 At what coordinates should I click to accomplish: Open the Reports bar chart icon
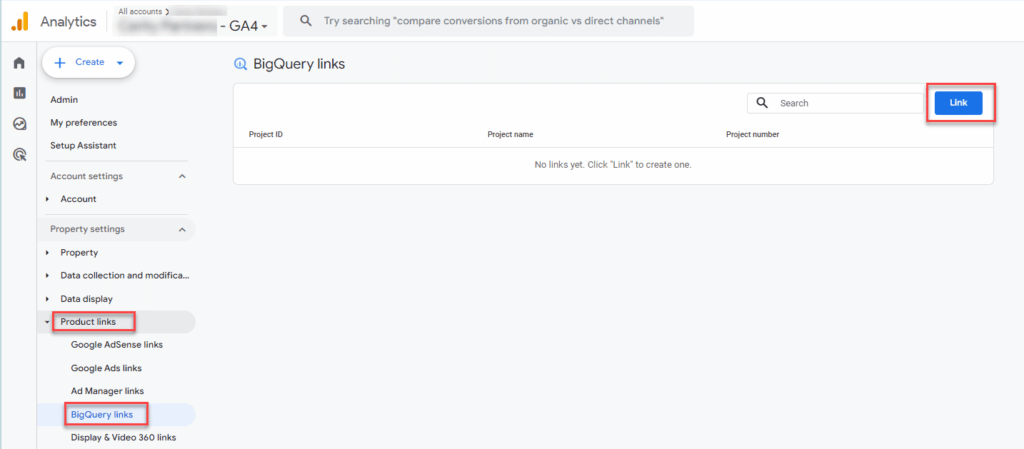[19, 93]
